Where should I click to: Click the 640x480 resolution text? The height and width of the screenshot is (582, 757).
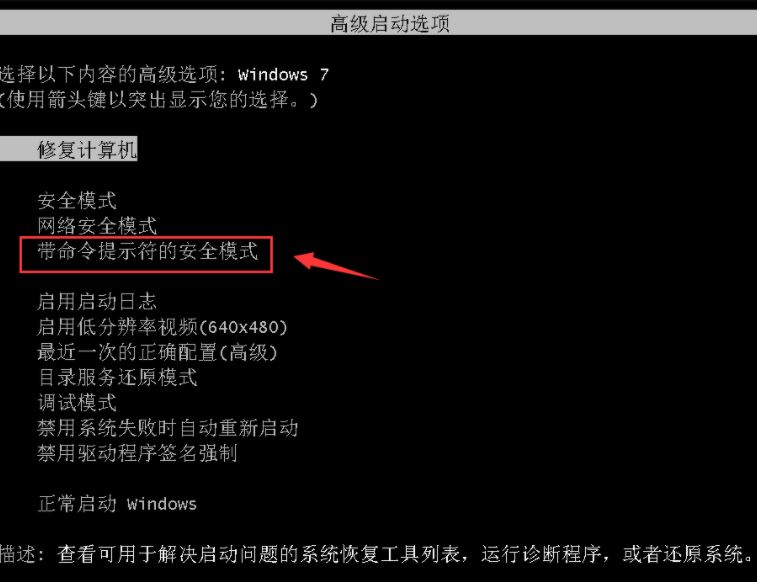243,327
